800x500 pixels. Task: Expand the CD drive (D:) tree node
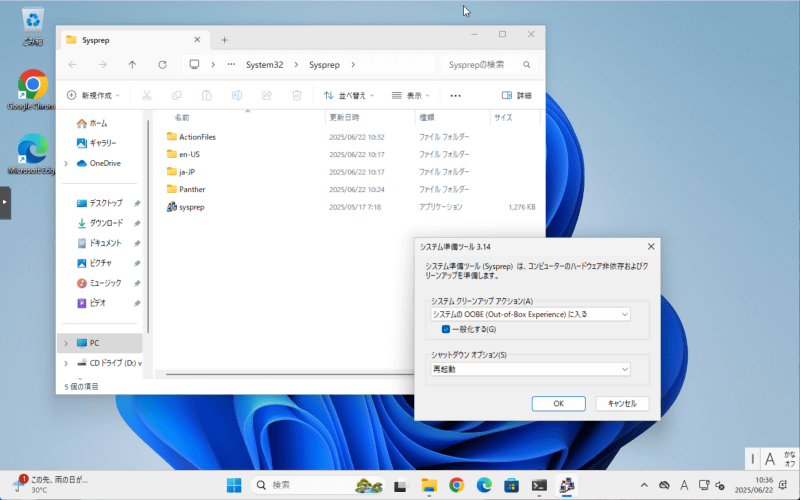coord(66,363)
